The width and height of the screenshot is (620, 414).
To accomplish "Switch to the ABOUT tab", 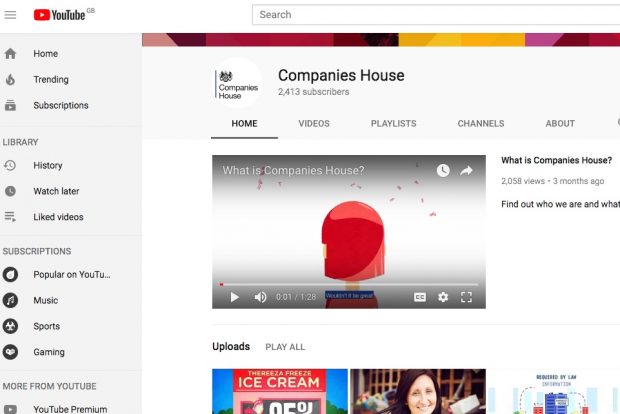I will (560, 124).
